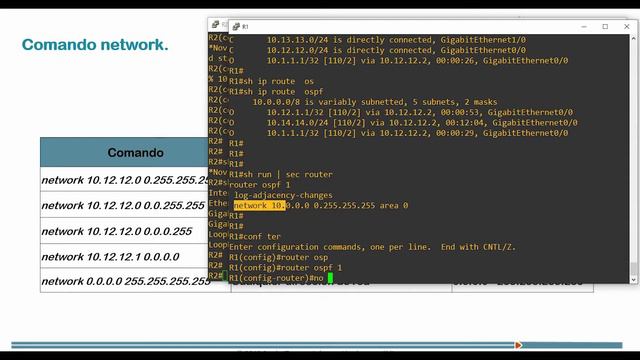Screen dimensions: 640x360
Task: Click the green terminal cursor after '#no'
Action: tap(330, 278)
